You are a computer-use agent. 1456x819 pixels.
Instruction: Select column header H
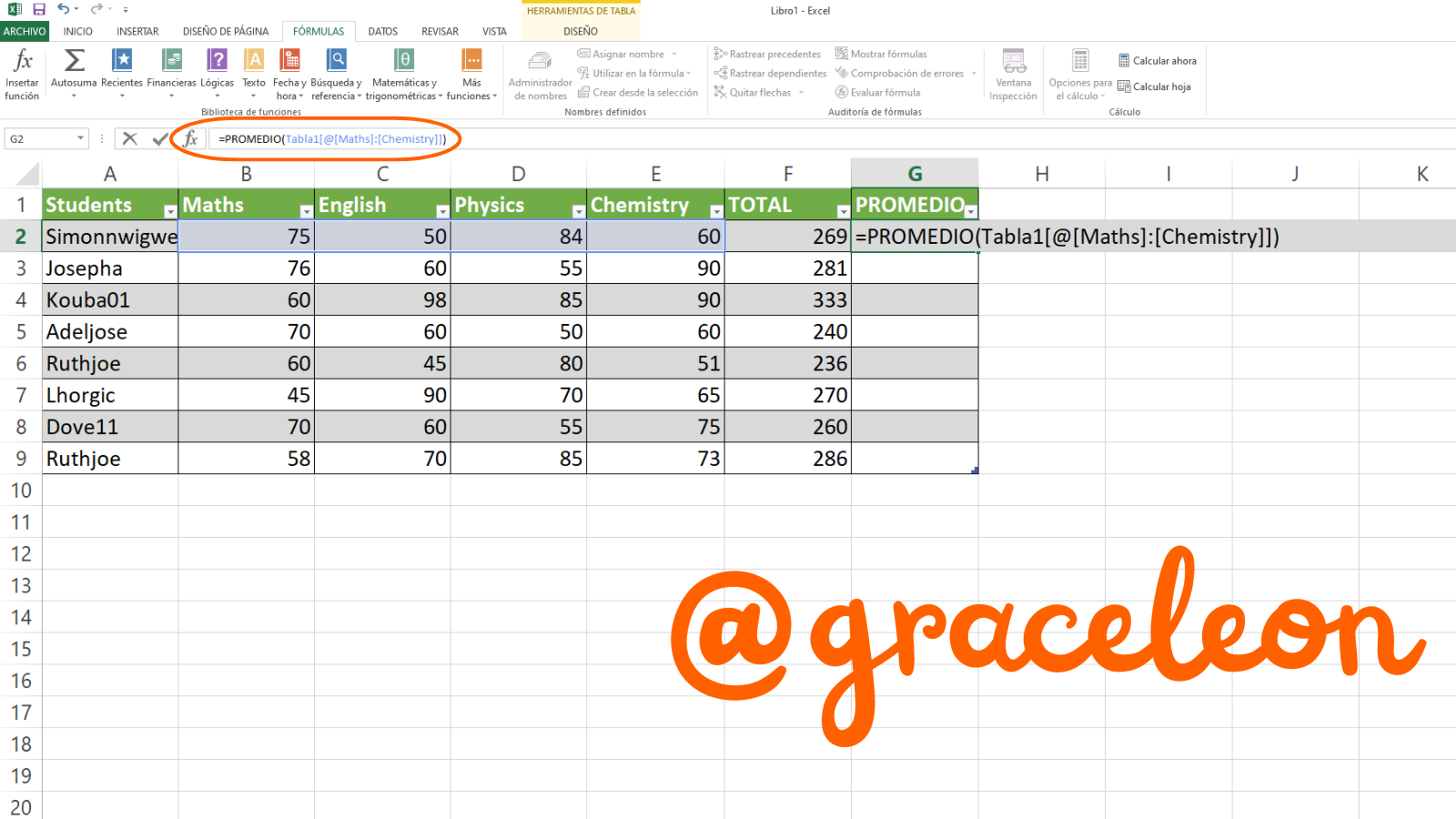1042,174
